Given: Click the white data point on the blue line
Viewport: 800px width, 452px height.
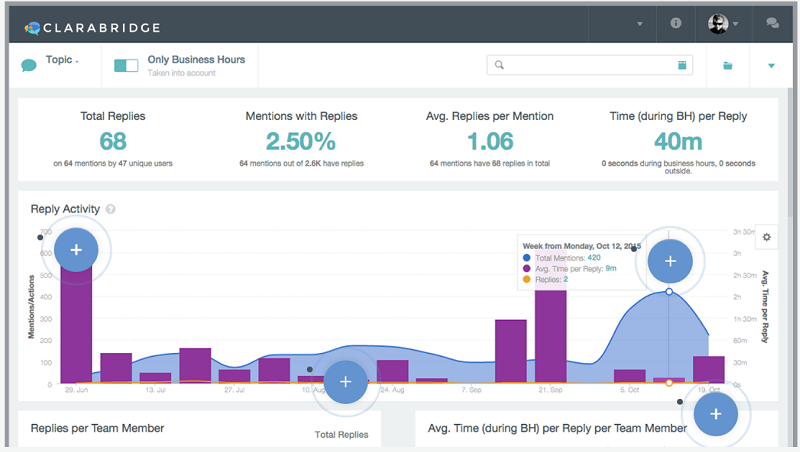Looking at the screenshot, I should (669, 292).
